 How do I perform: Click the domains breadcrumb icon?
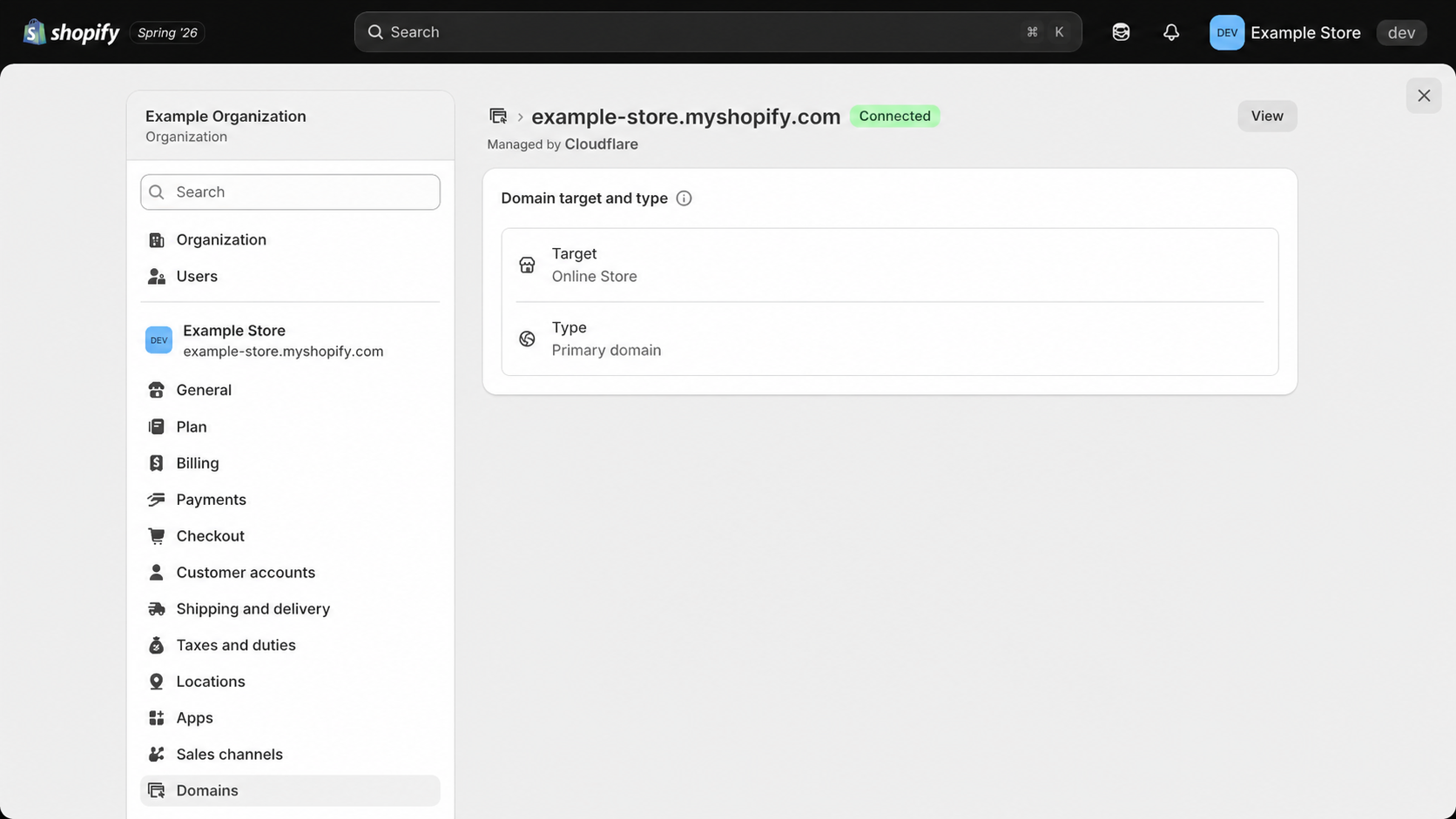click(x=498, y=116)
